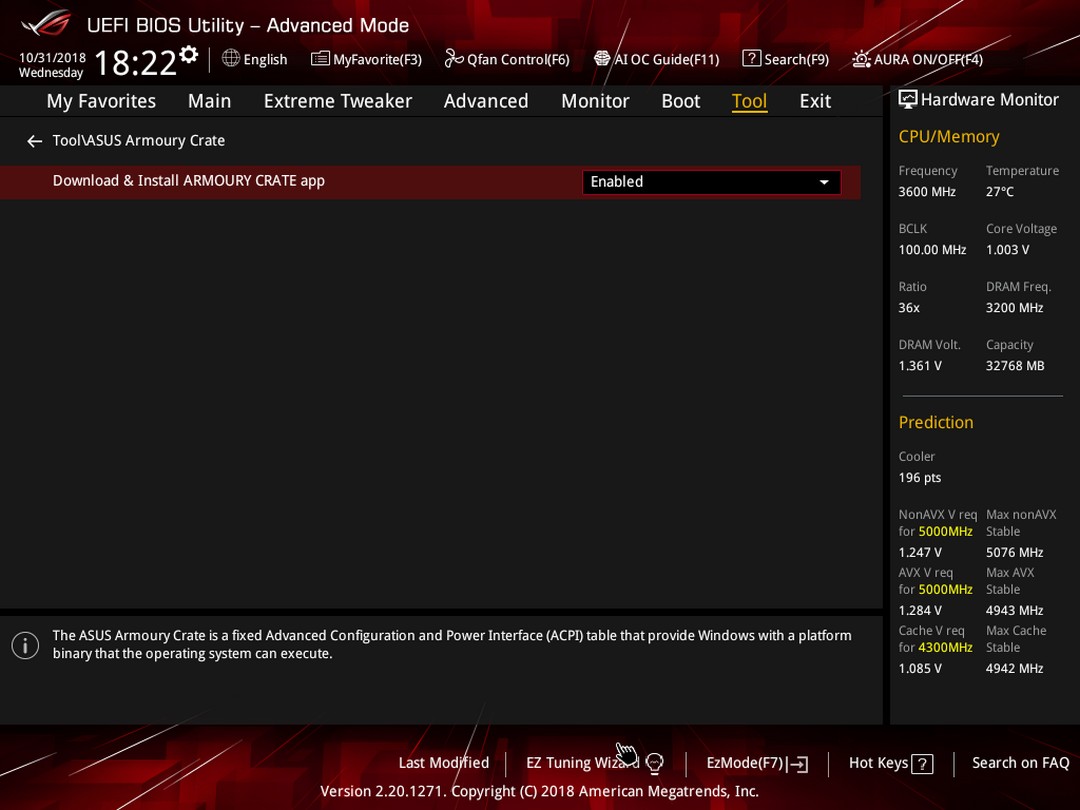Switch to Monitor tab
This screenshot has height=810, width=1080.
[x=595, y=101]
